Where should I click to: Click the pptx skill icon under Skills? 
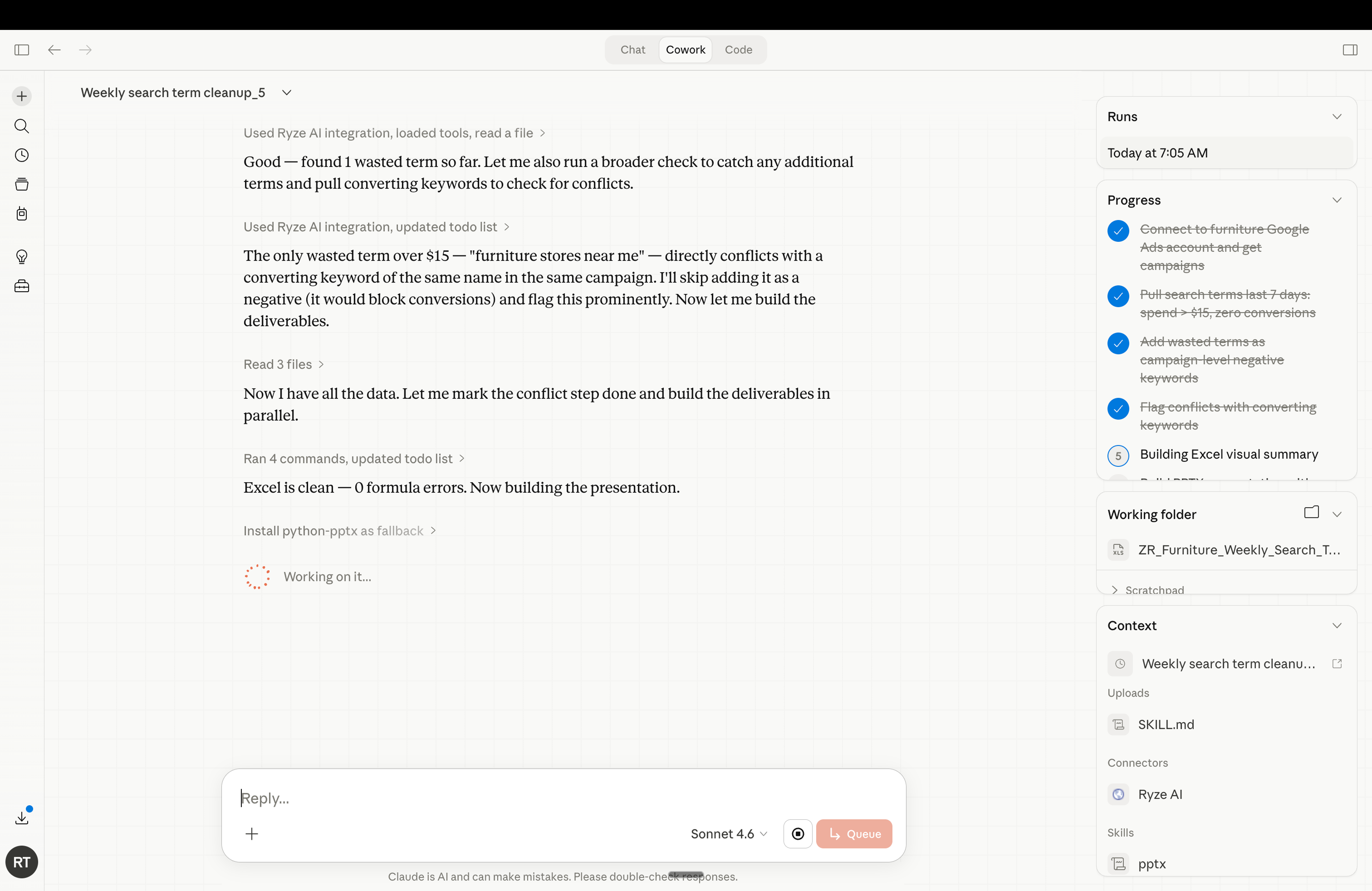pos(1118,864)
